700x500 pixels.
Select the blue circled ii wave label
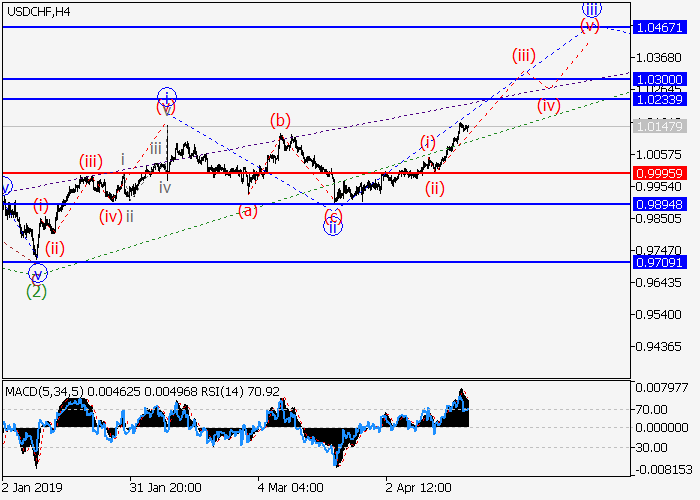click(333, 227)
